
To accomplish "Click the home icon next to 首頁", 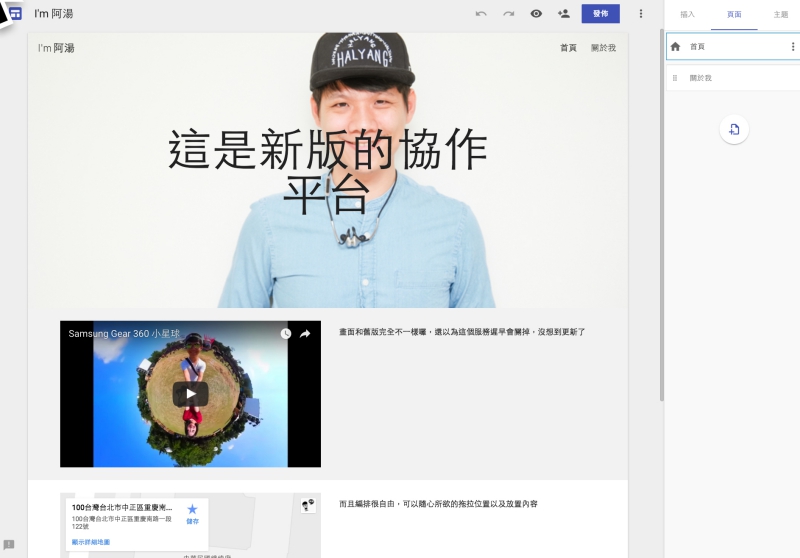I will coord(675,46).
